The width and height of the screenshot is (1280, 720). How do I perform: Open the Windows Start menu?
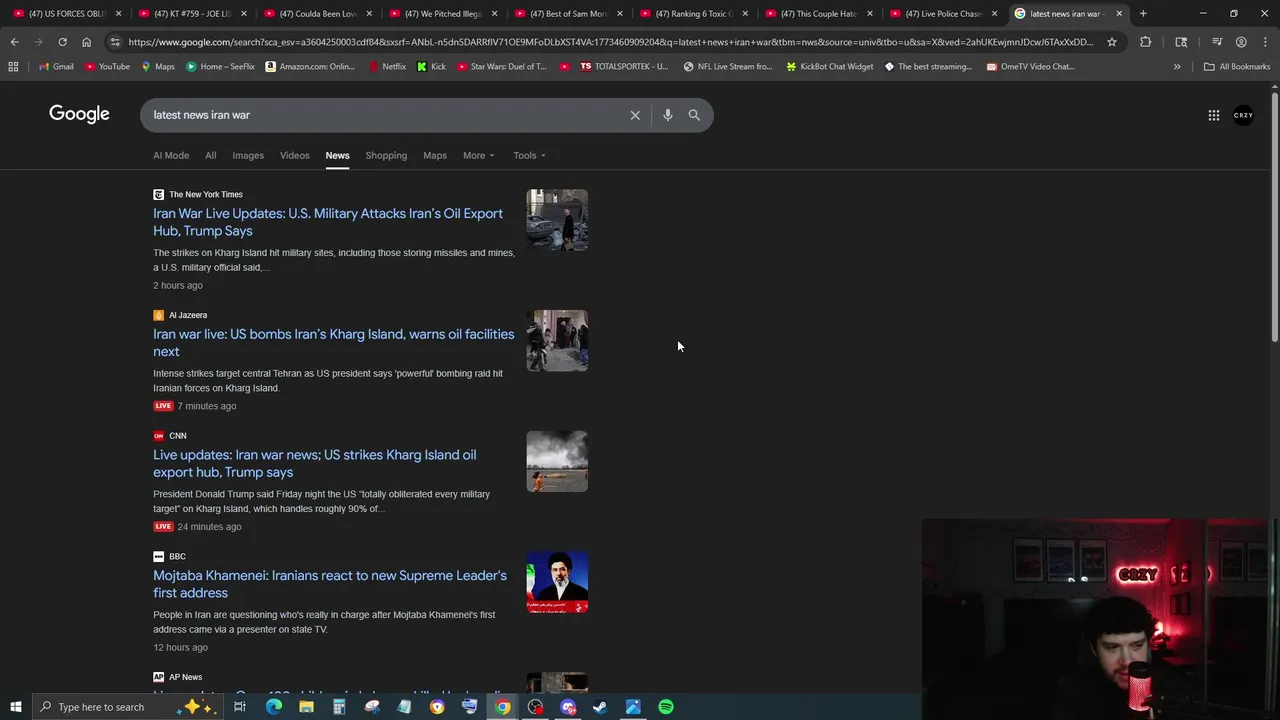click(16, 707)
